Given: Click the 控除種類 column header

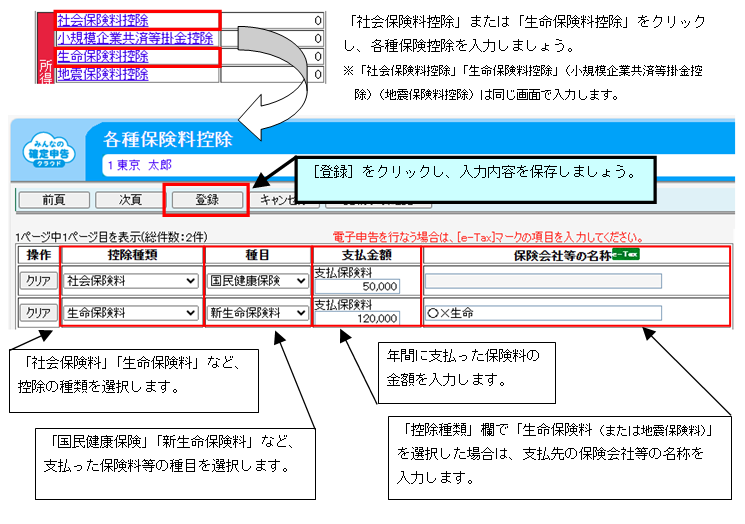Looking at the screenshot, I should (133, 255).
